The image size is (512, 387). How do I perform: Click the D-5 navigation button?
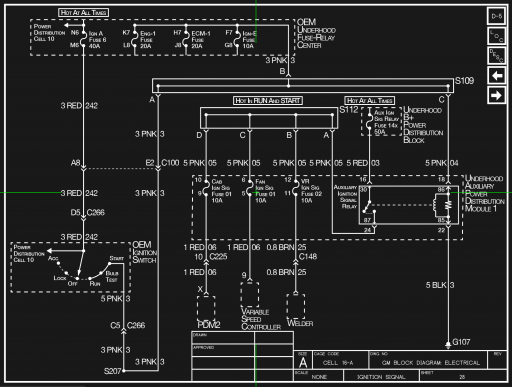click(x=497, y=16)
